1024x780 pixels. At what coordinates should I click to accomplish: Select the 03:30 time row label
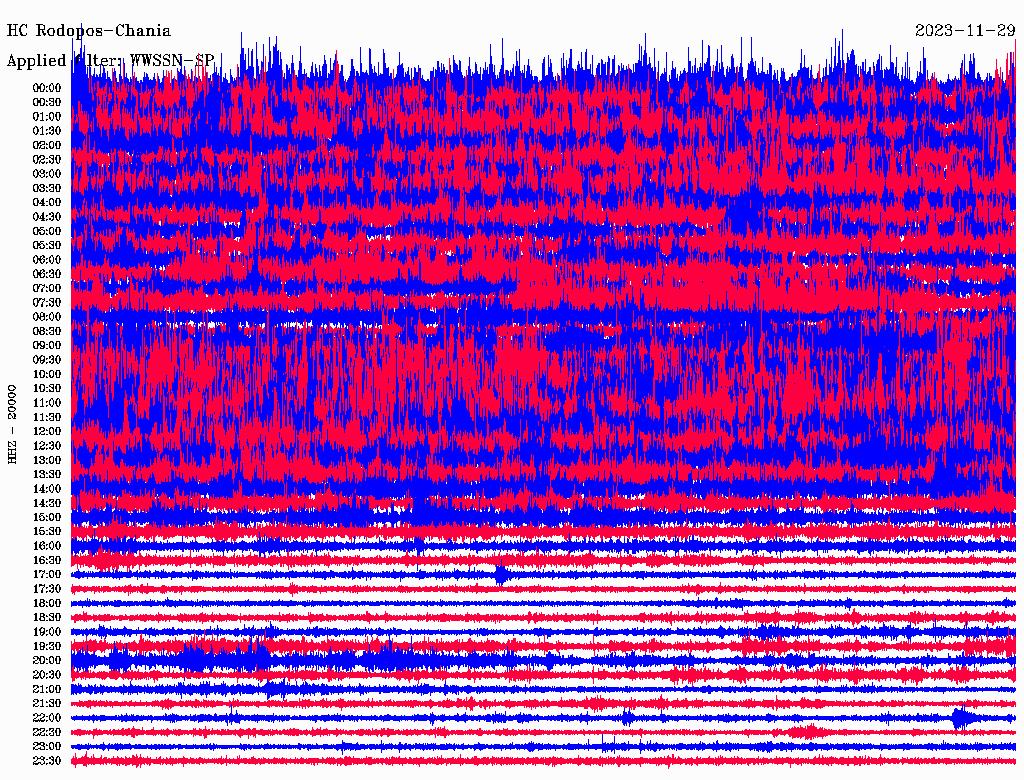point(47,188)
